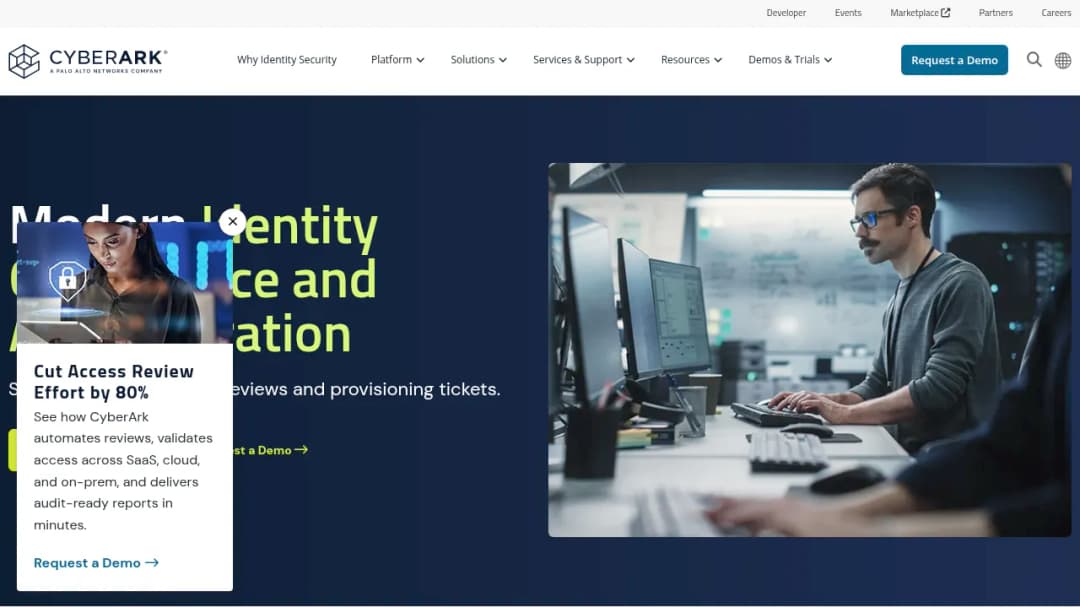Click the popup woman with tablet image
1080x608 pixels.
(125, 282)
